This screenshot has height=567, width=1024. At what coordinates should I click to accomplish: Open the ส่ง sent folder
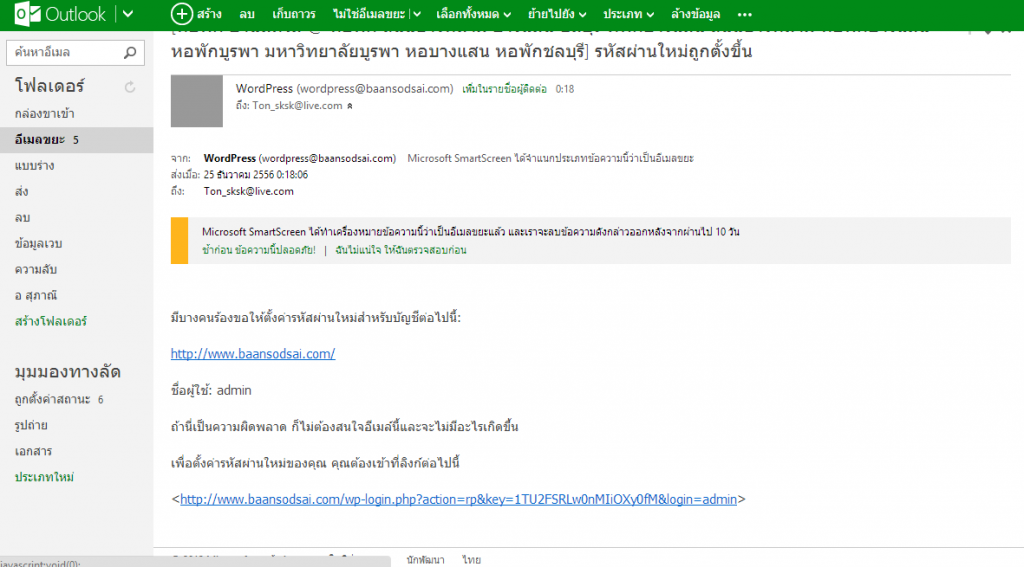[22, 191]
